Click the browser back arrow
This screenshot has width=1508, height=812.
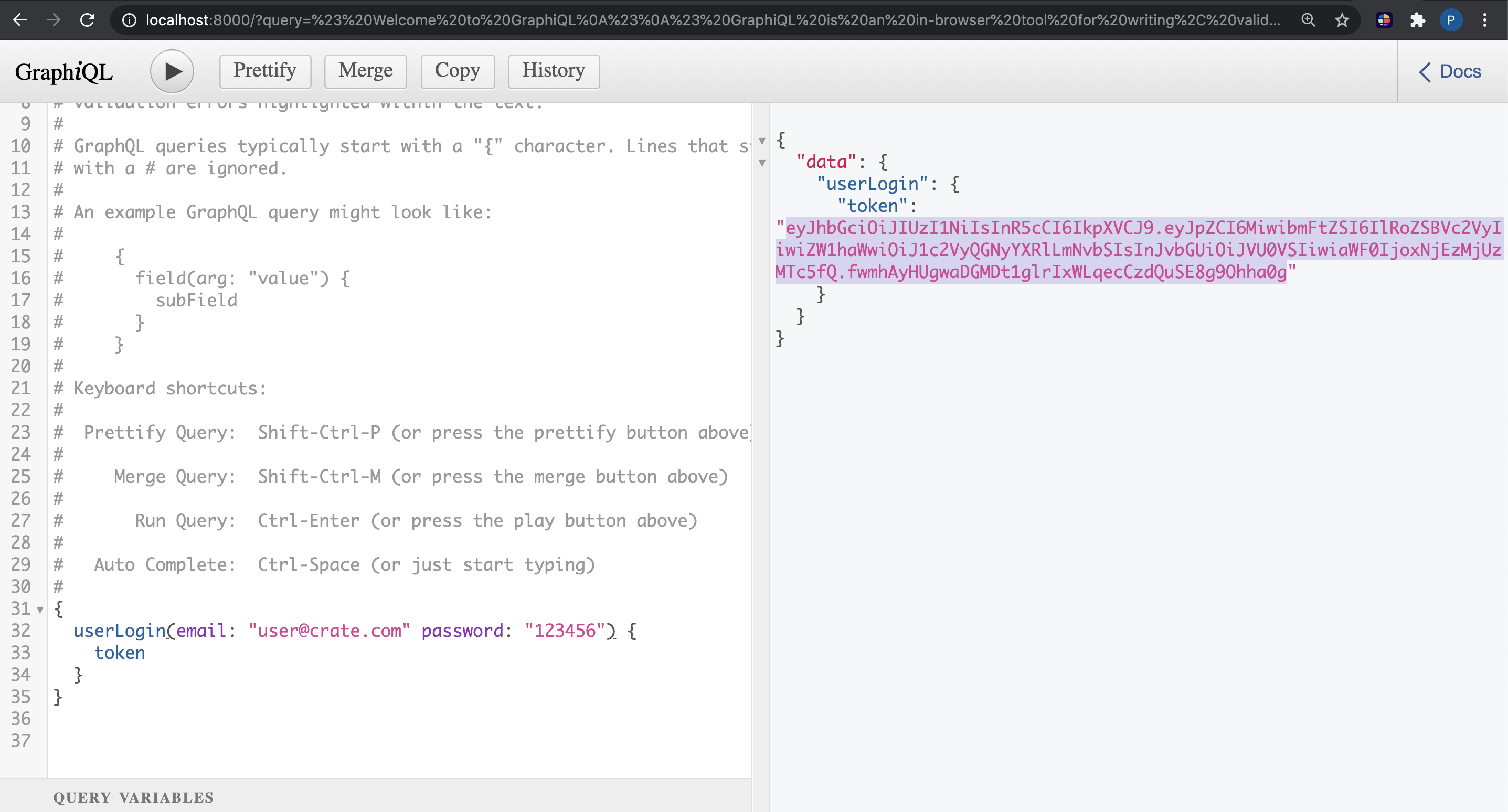click(20, 20)
